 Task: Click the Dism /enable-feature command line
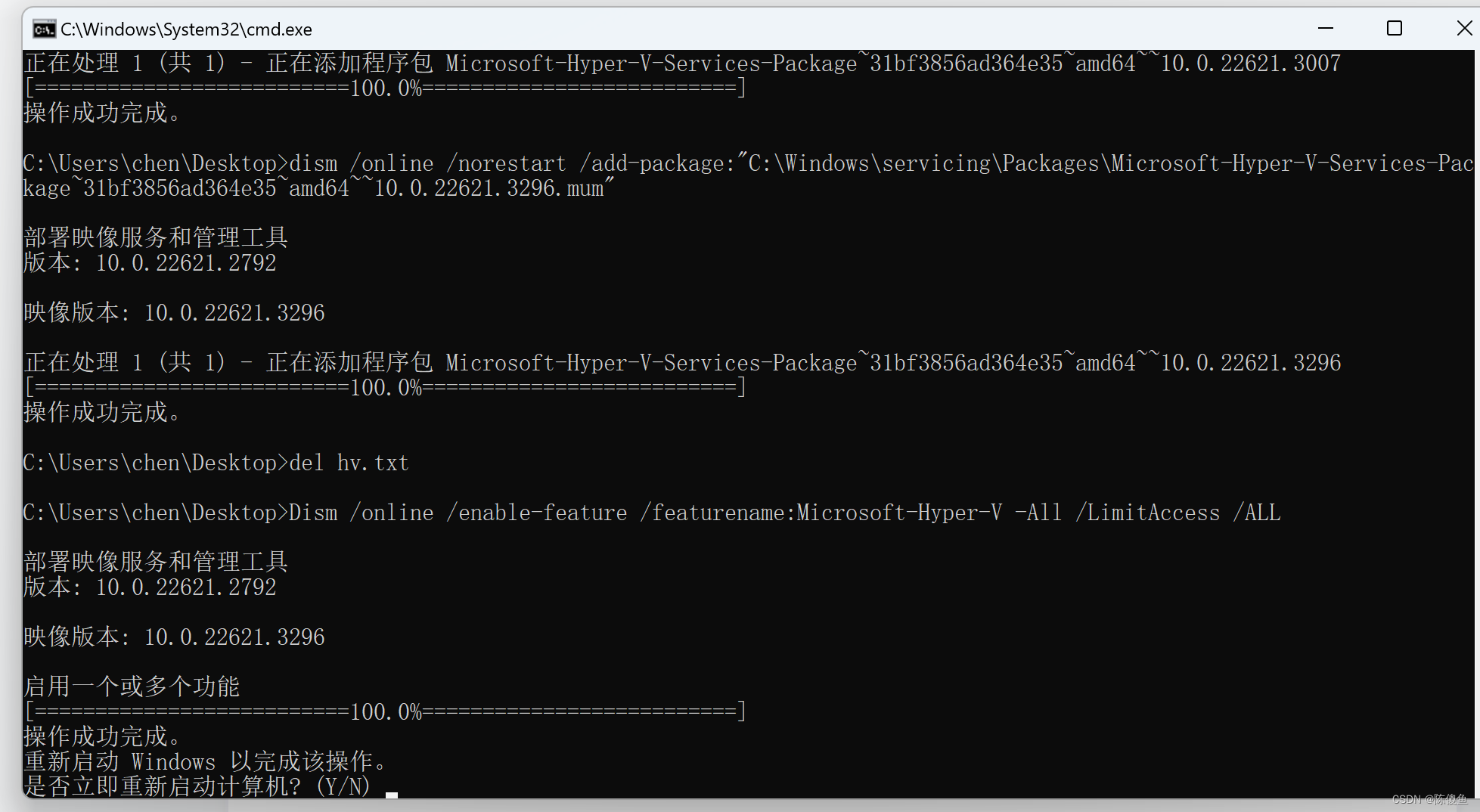[652, 513]
